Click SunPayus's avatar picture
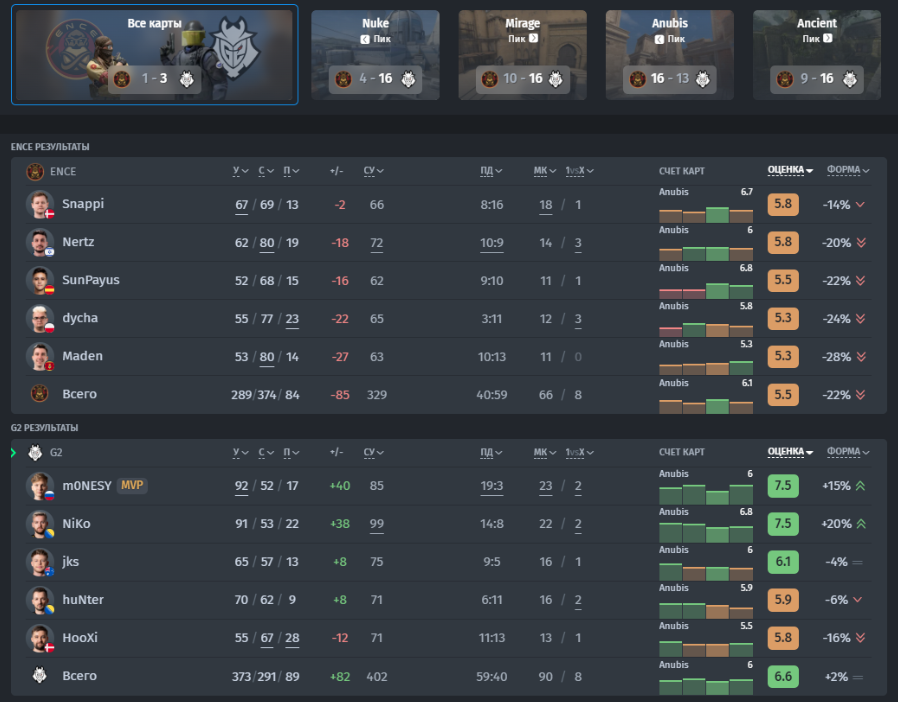The width and height of the screenshot is (898, 702). 40,280
